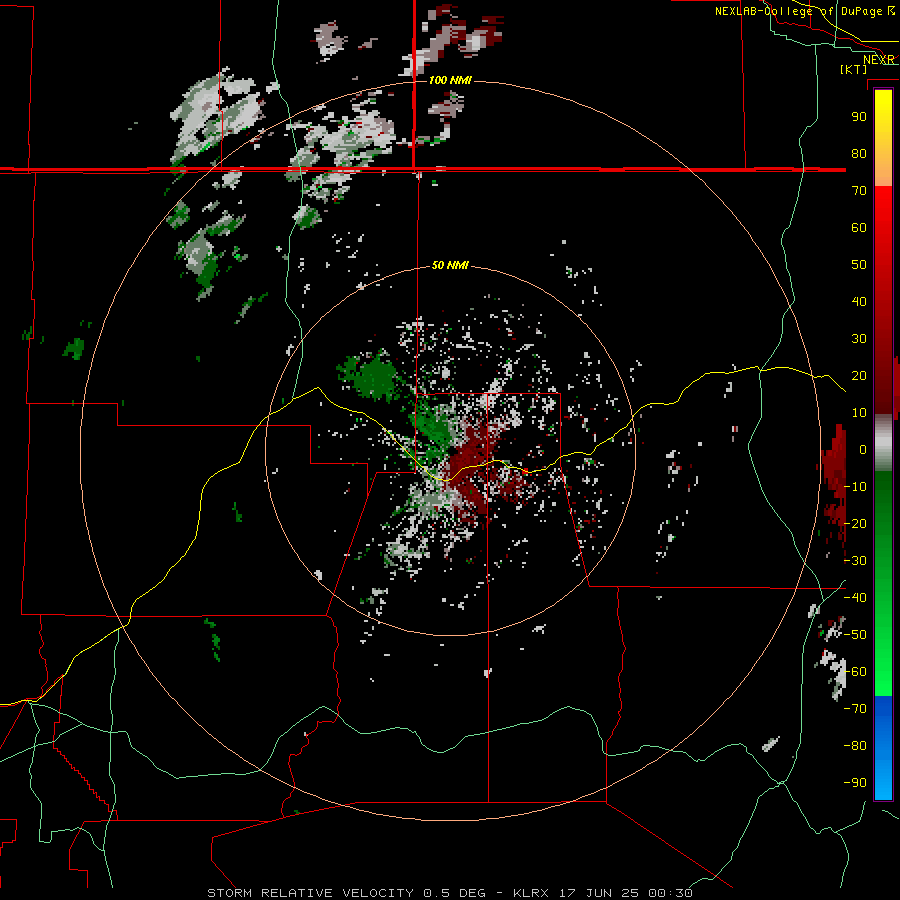The height and width of the screenshot is (900, 900).
Task: Click the positive 90 scale label
Action: click(859, 117)
